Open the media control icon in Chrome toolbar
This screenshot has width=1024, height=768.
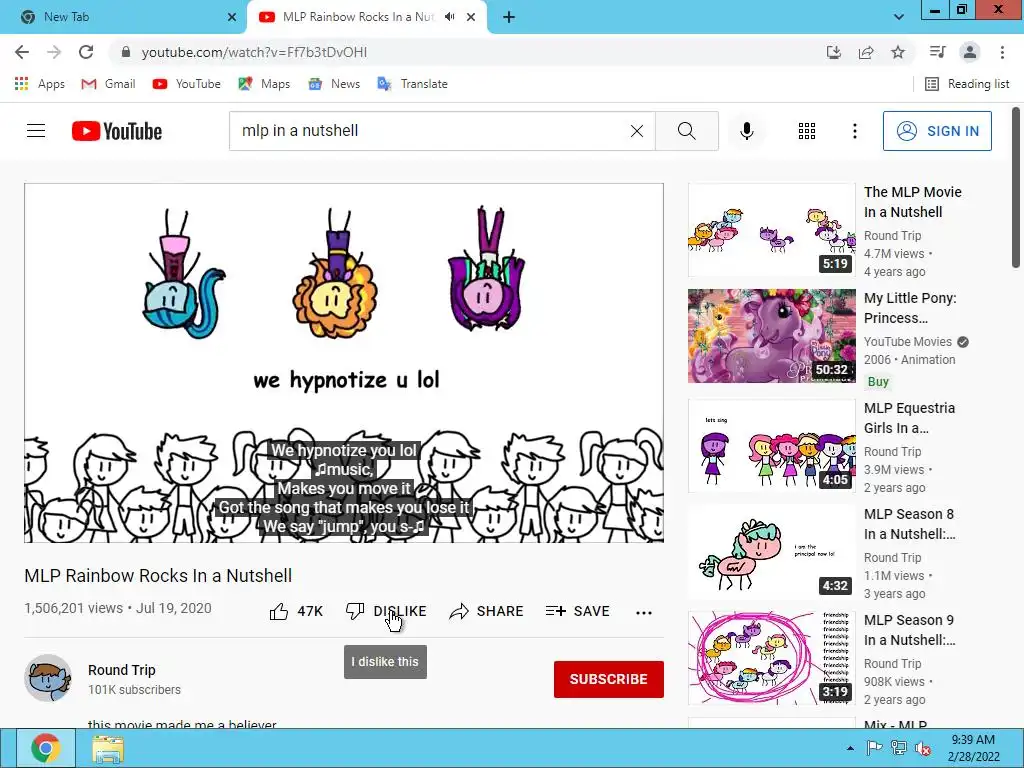coord(938,52)
